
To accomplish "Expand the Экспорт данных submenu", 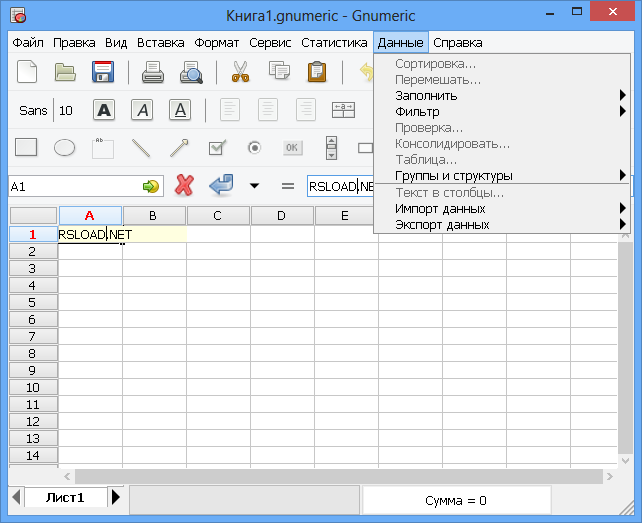I will click(502, 224).
